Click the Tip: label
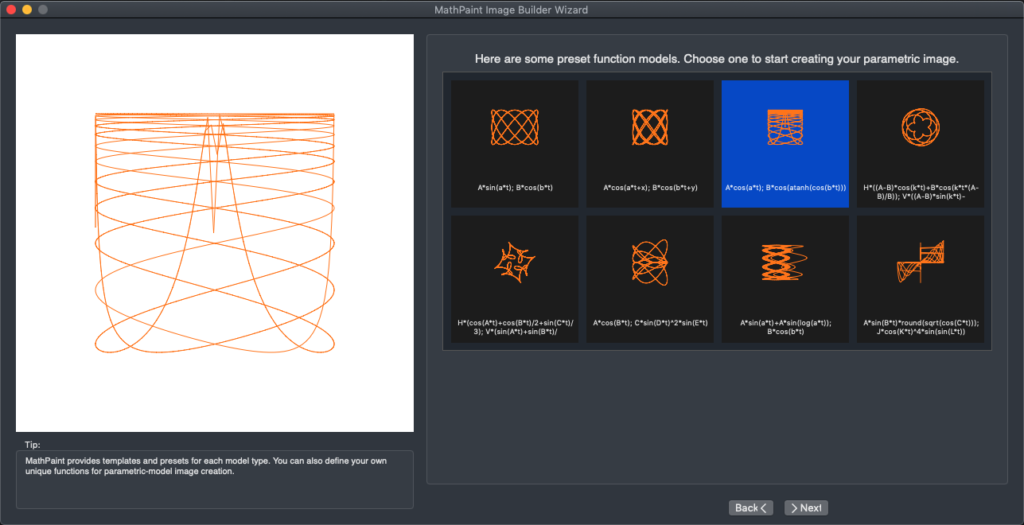The image size is (1024, 525). pos(33,444)
